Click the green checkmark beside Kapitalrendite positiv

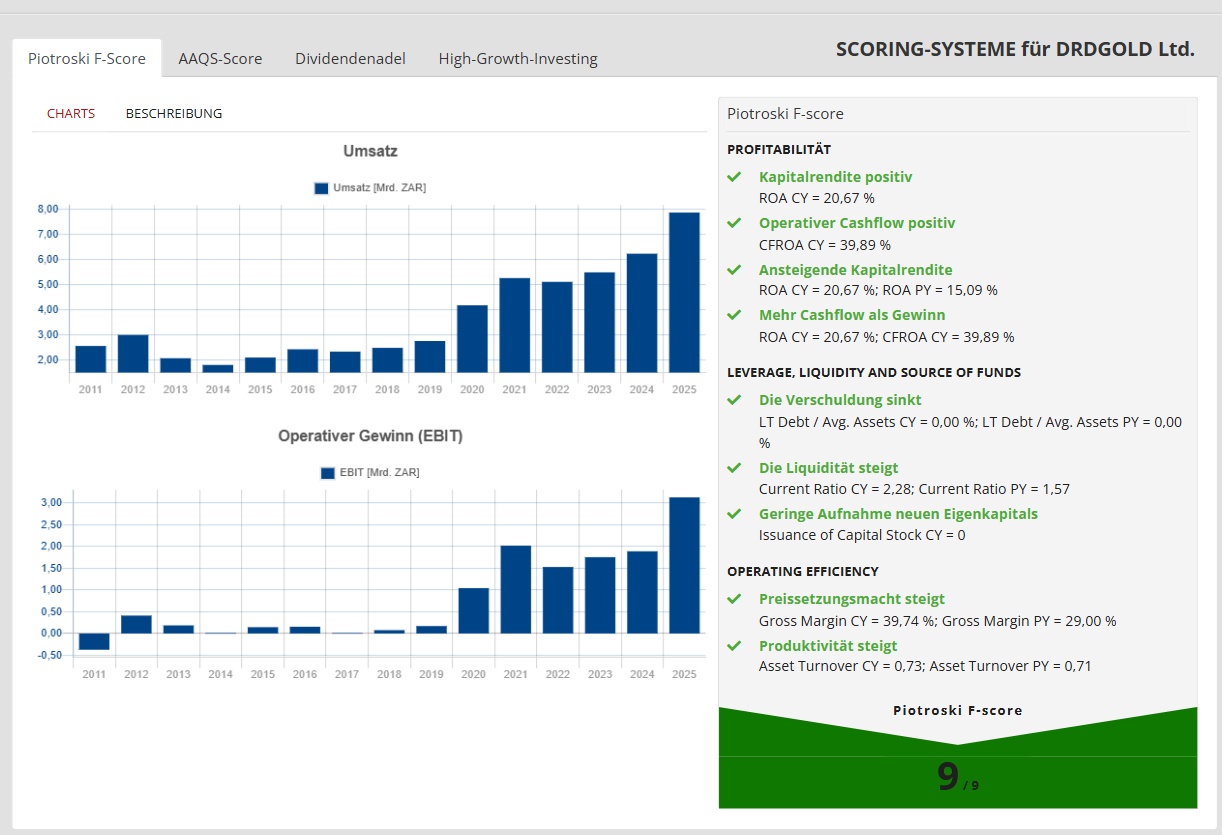coord(734,177)
